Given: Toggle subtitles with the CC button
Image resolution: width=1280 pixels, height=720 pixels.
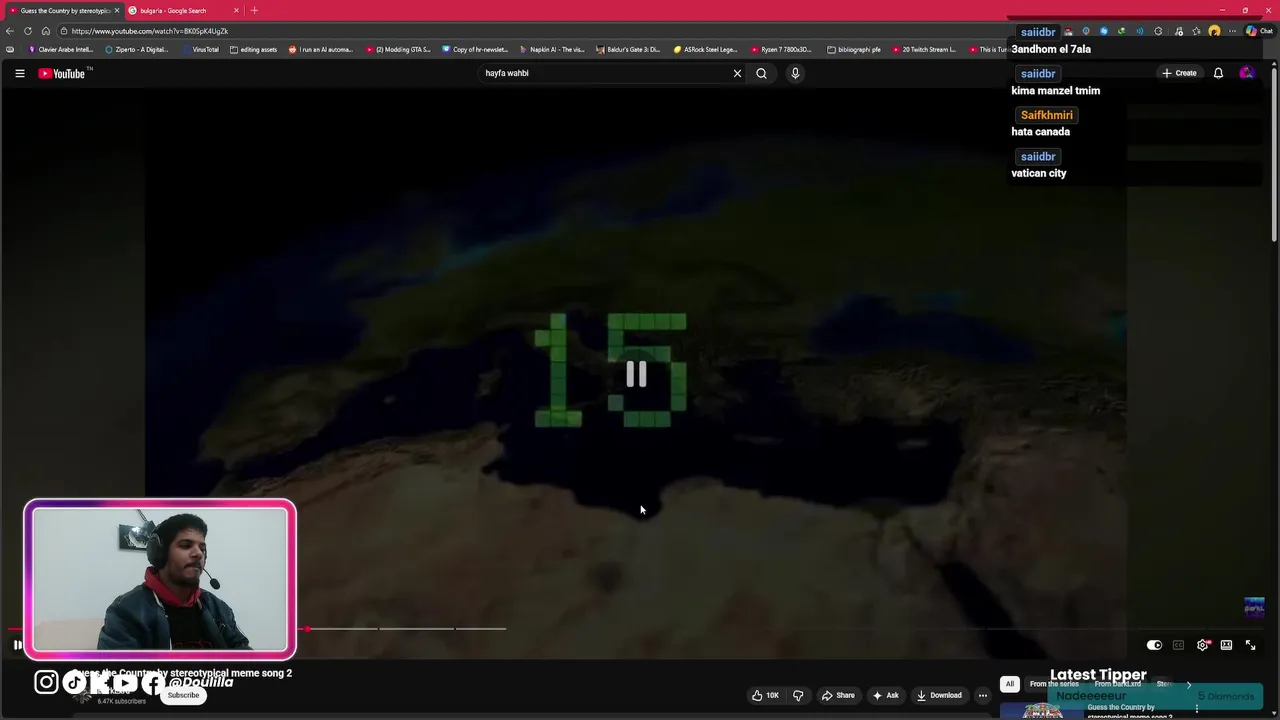Looking at the screenshot, I should pos(1178,645).
